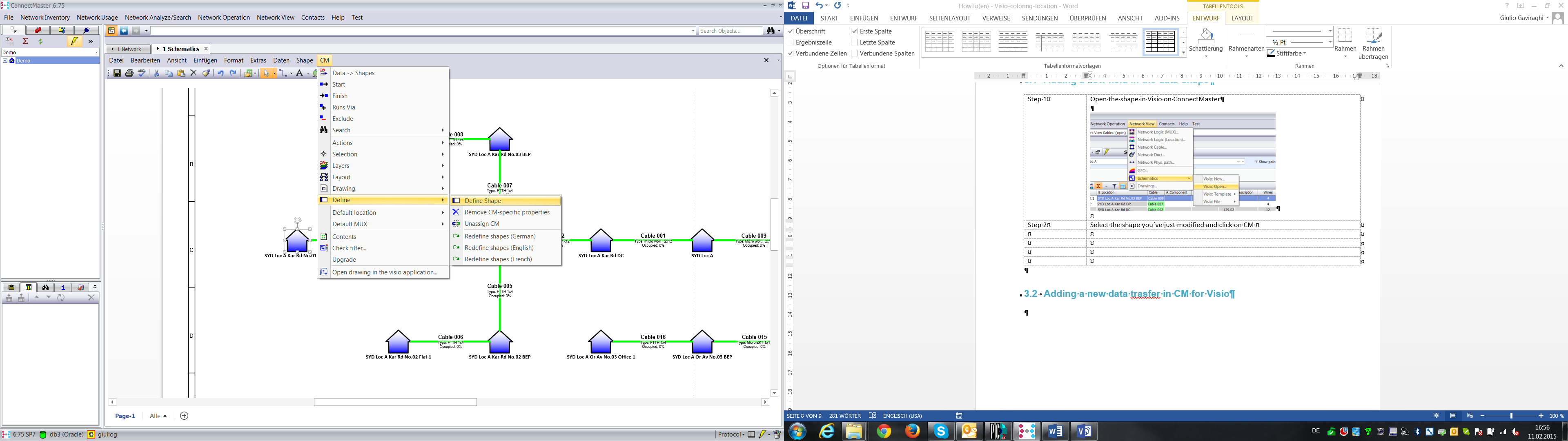Click the binoculars search icon by Search Objects

(771, 31)
